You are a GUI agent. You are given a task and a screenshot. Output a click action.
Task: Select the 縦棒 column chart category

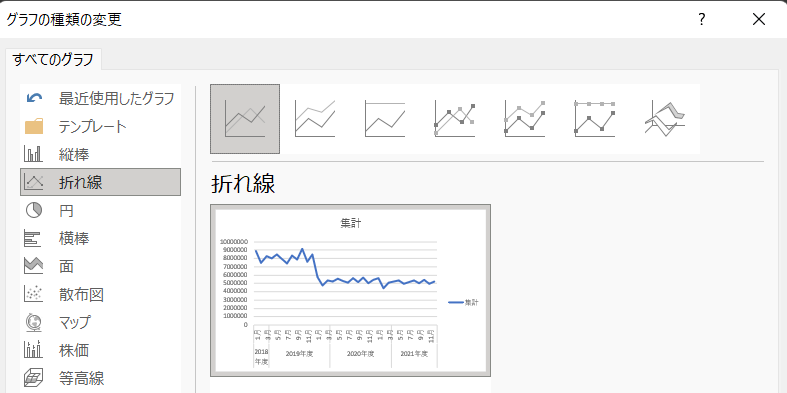(x=100, y=155)
